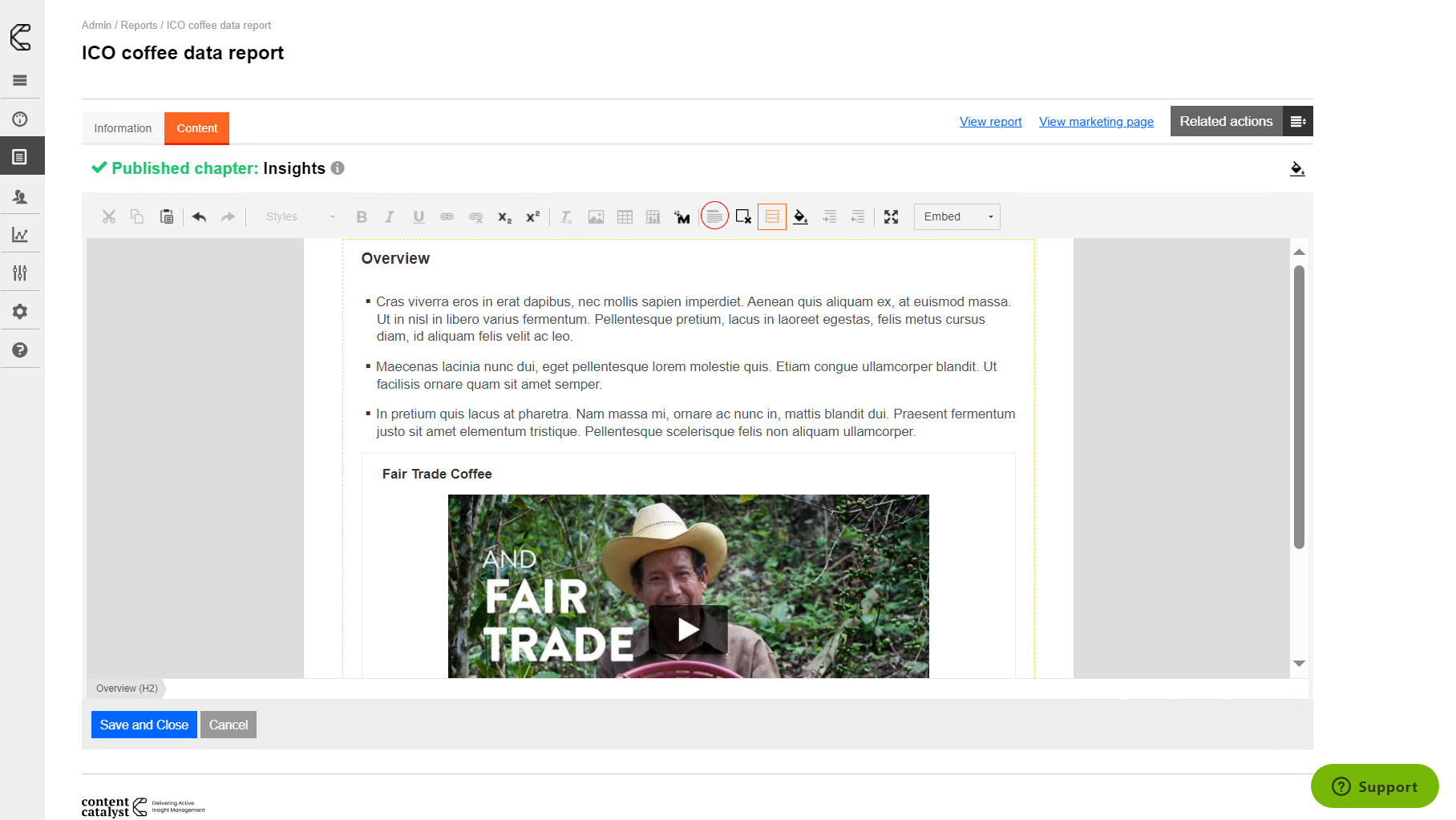The image size is (1456, 820).
Task: Open the analytics chart icon in sidebar
Action: coord(20,235)
